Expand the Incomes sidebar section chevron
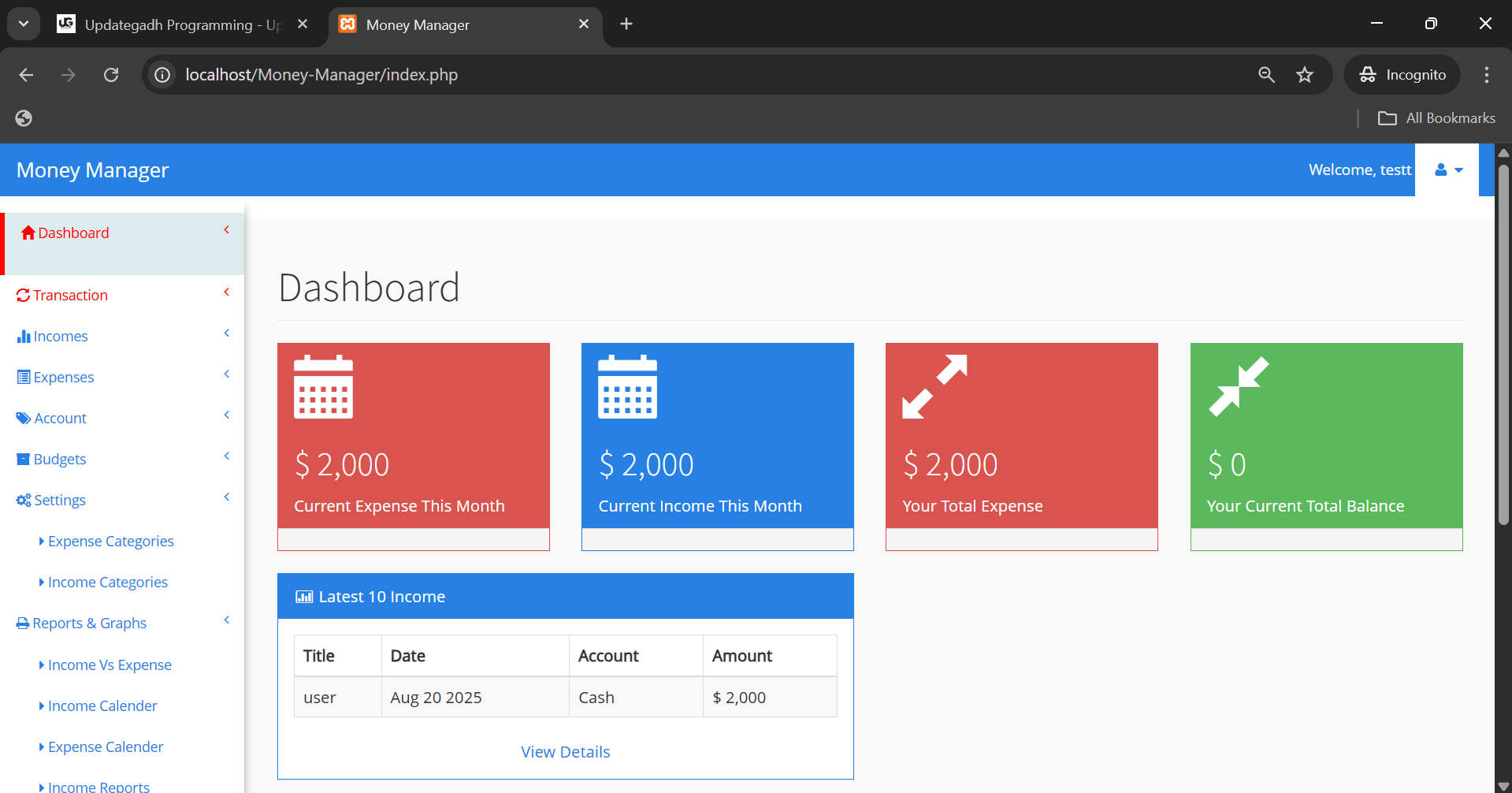 (x=227, y=333)
